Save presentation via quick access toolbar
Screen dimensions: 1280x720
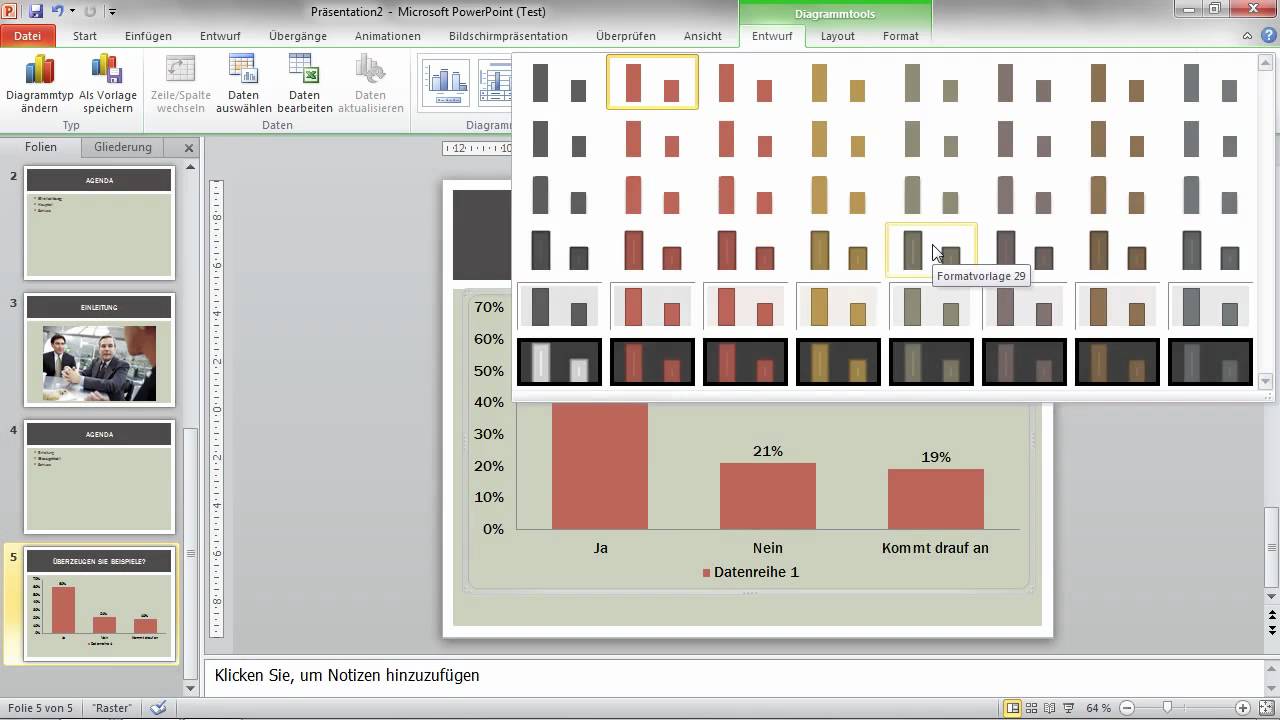pos(36,11)
